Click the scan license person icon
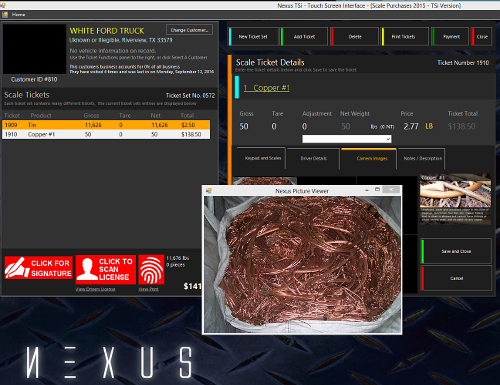The height and width of the screenshot is (385, 500). coord(87,269)
